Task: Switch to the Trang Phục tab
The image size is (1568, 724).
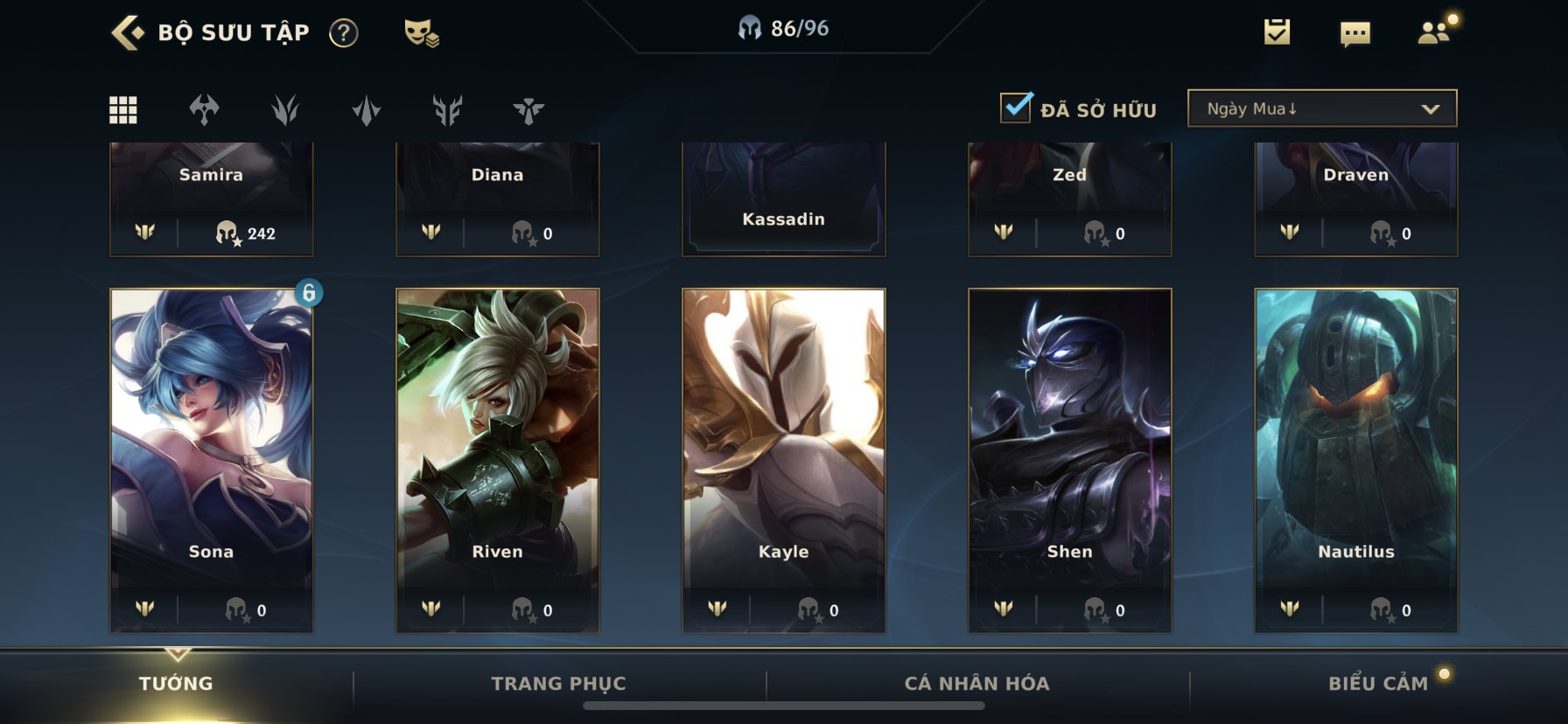Action: (x=558, y=684)
